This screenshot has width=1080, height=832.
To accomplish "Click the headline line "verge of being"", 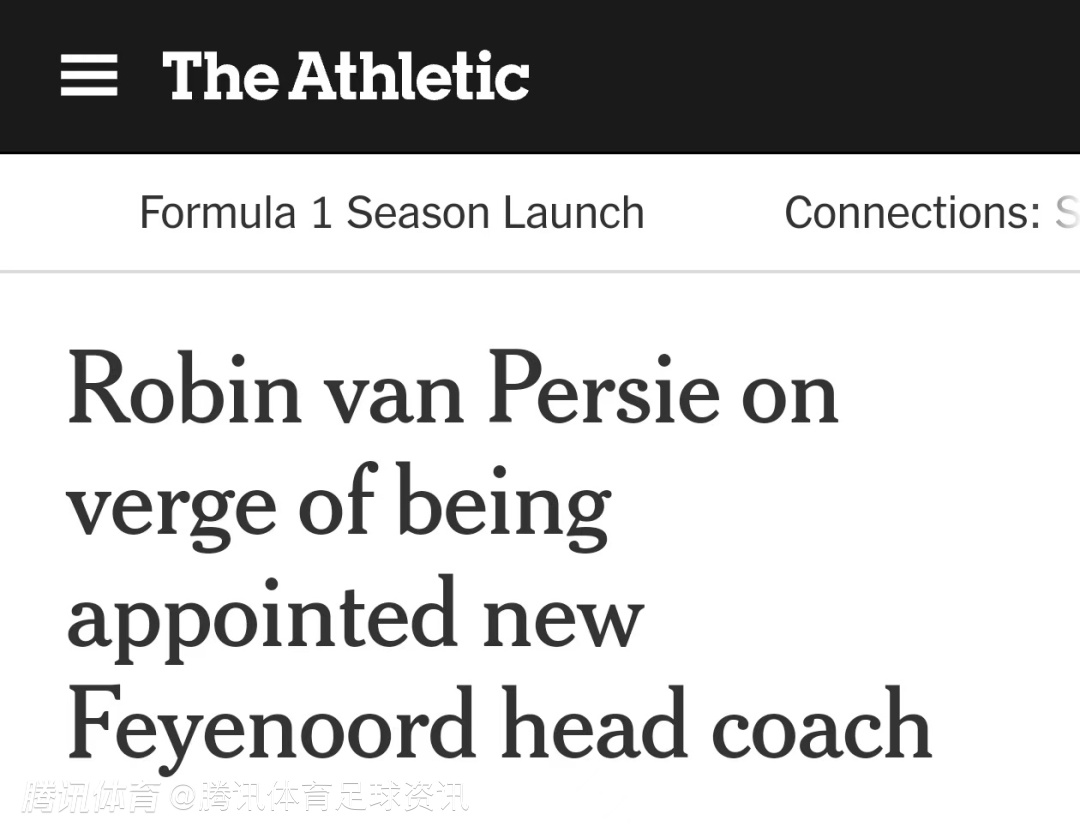I will coord(338,505).
